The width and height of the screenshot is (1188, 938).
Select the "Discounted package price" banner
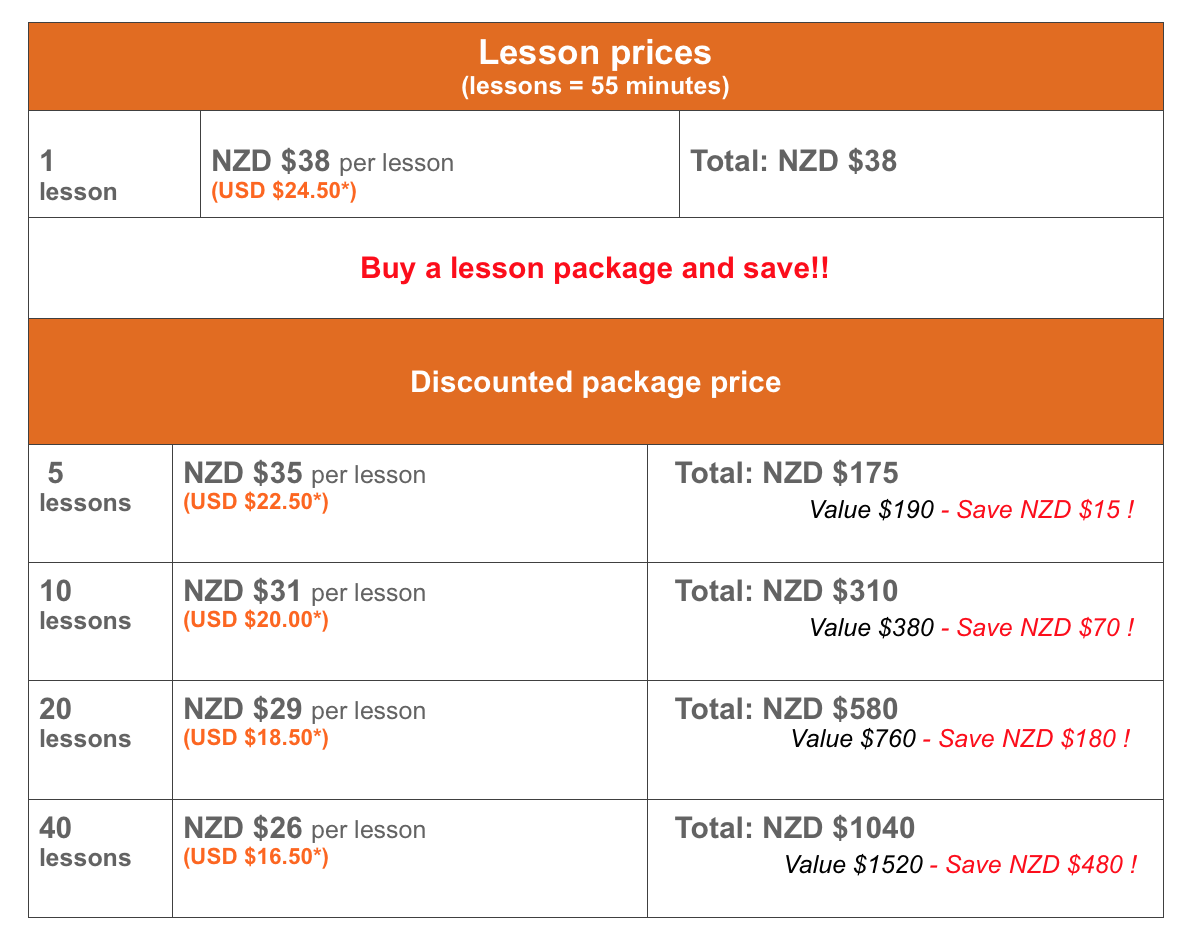point(596,382)
